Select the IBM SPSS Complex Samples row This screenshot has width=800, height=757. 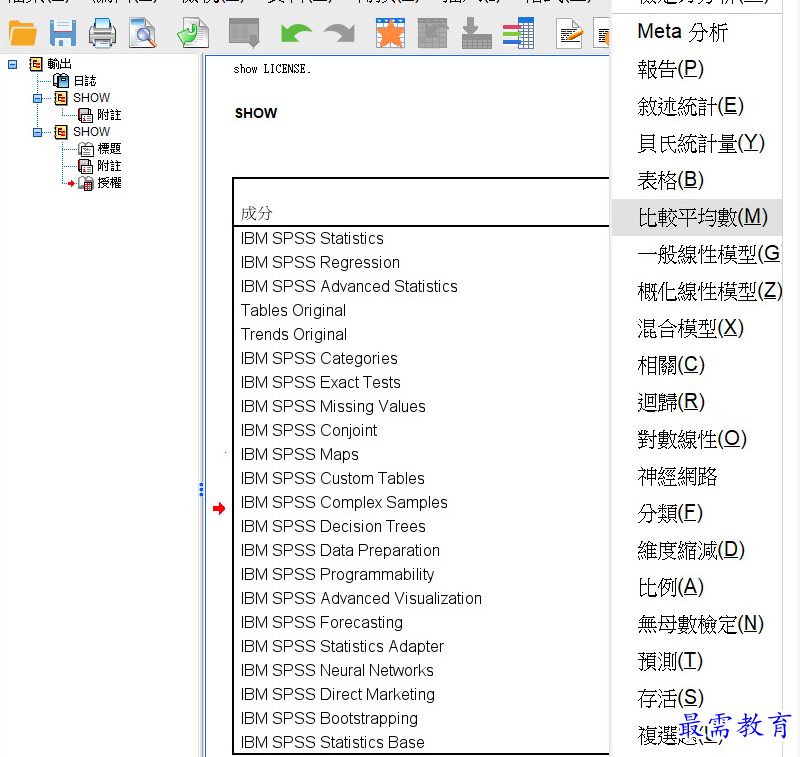click(x=344, y=502)
